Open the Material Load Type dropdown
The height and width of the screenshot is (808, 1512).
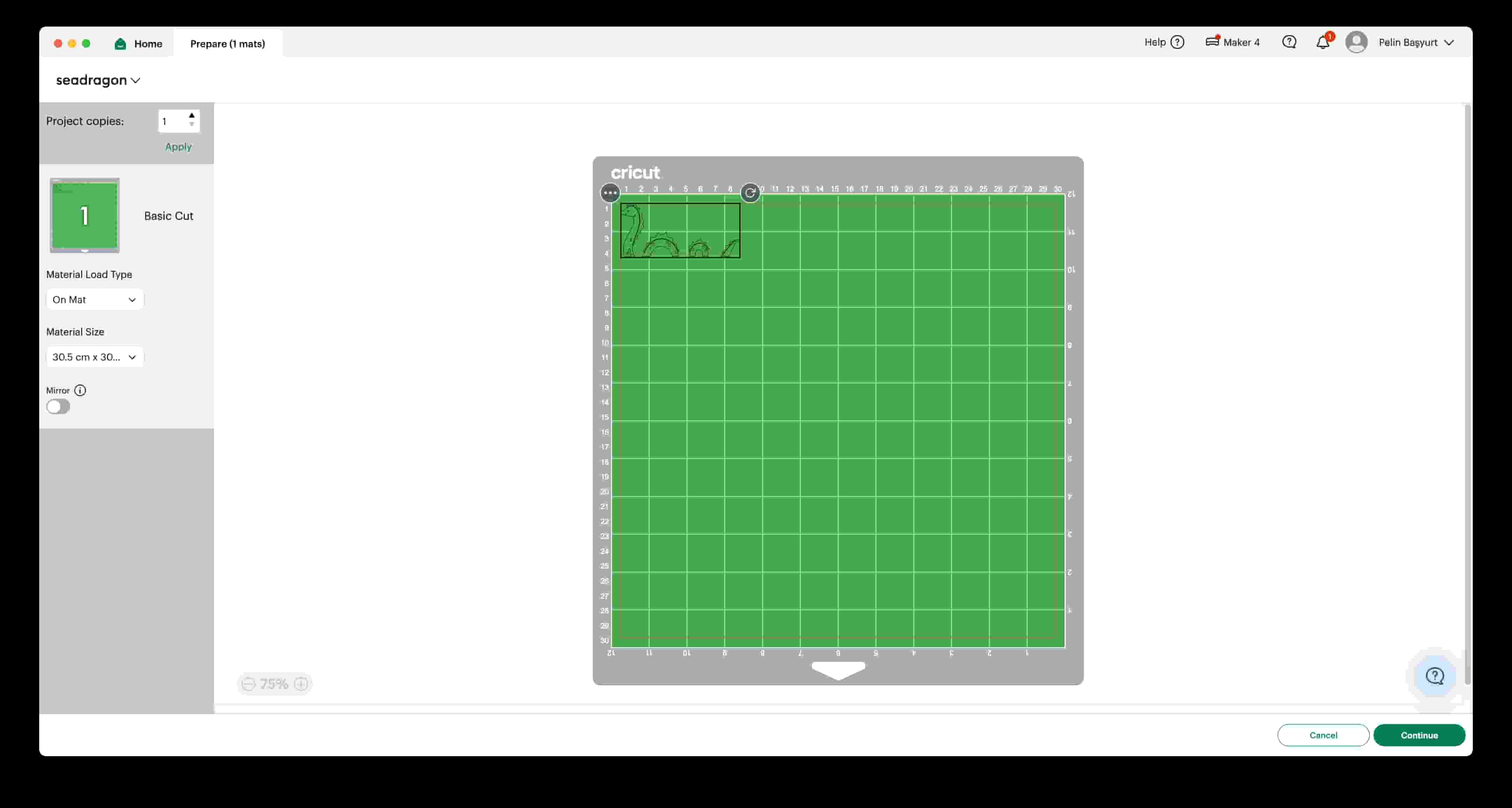tap(94, 299)
